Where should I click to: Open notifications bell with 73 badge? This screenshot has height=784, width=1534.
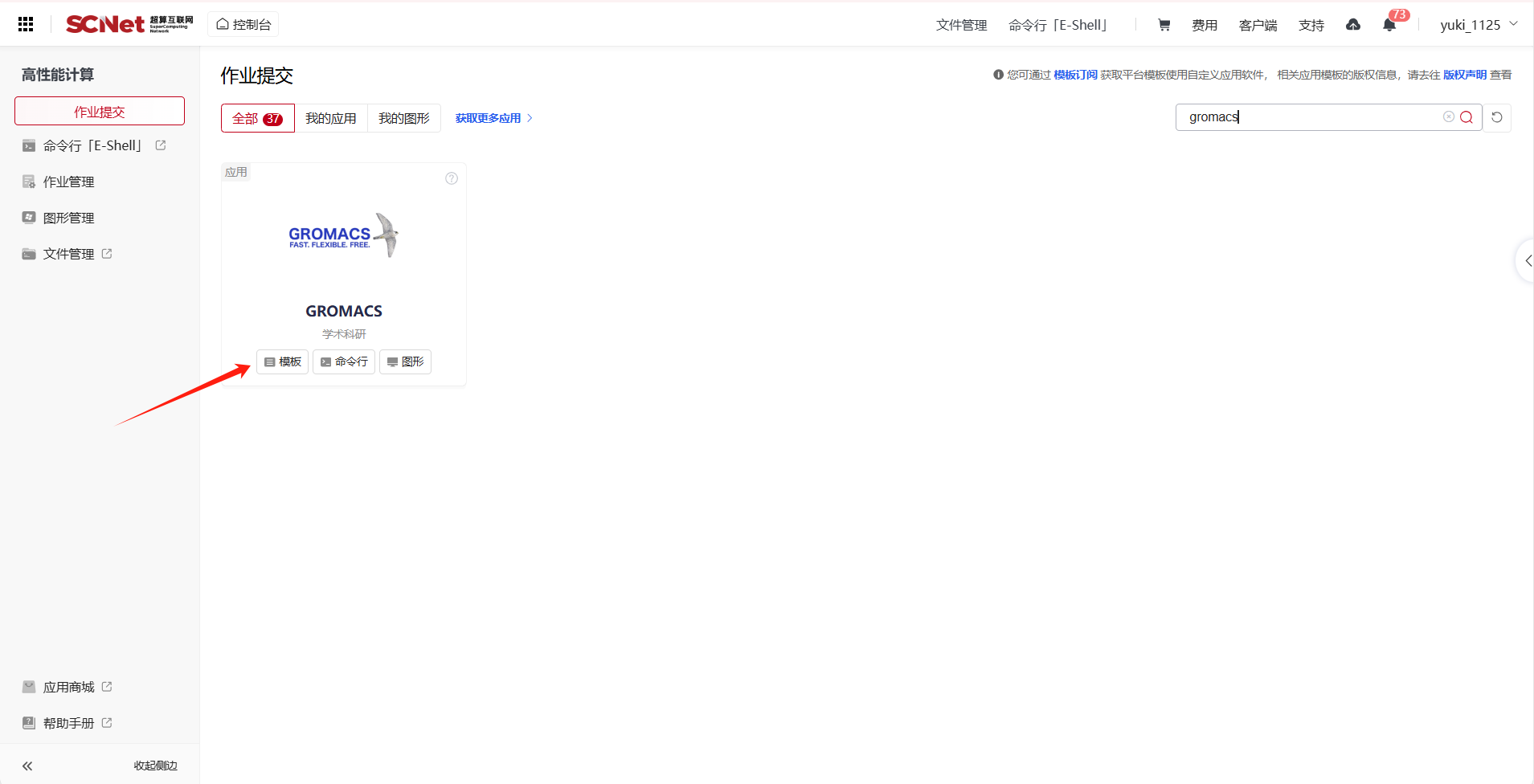point(1389,25)
